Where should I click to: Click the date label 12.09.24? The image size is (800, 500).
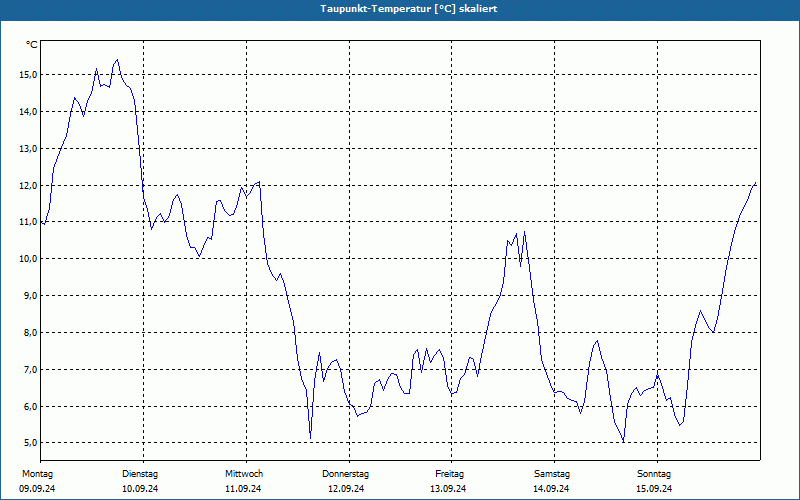(346, 489)
